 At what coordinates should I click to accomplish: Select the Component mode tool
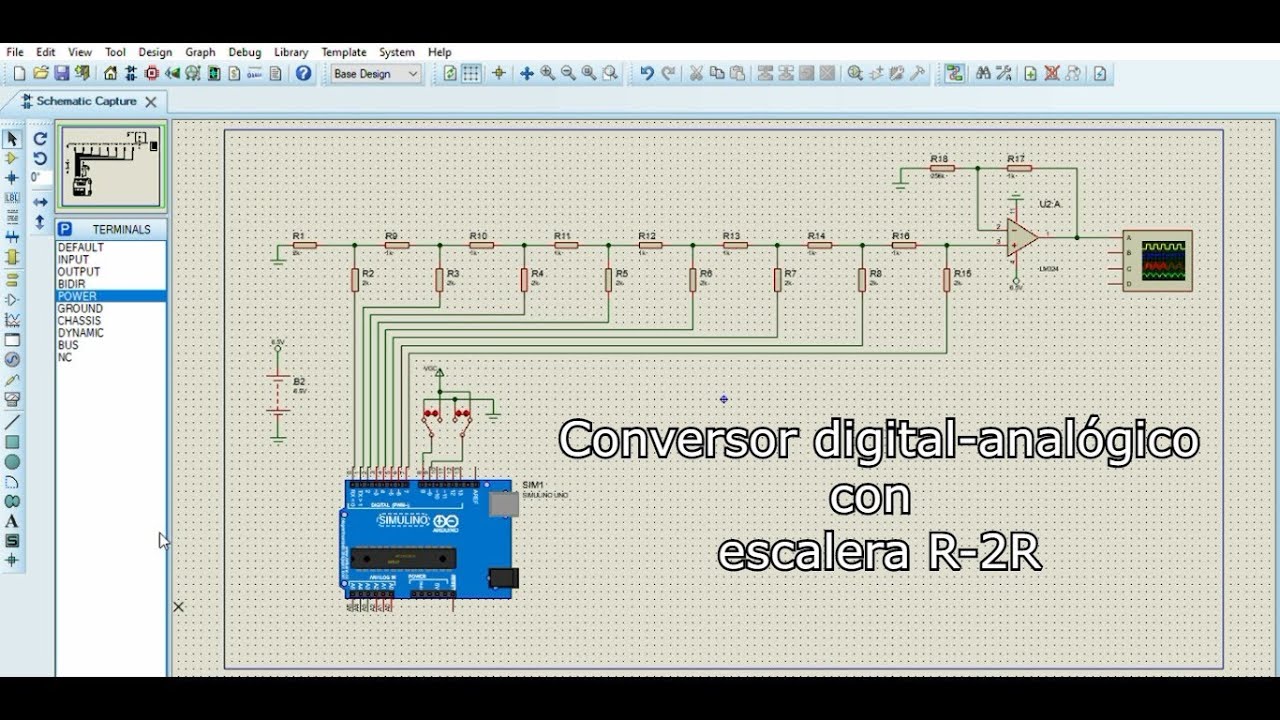coord(12,158)
